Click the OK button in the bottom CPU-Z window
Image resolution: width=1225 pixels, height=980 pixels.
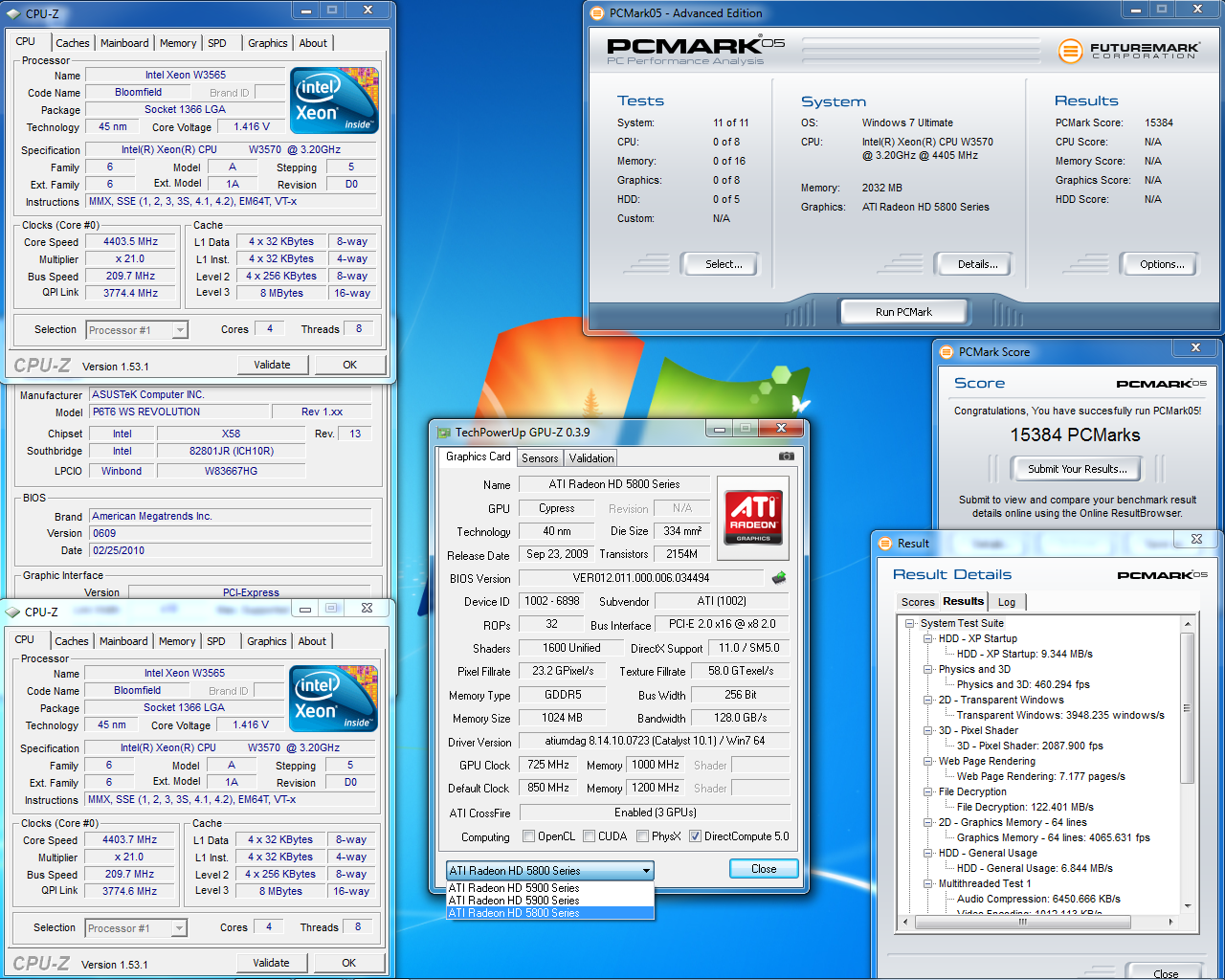tap(349, 963)
